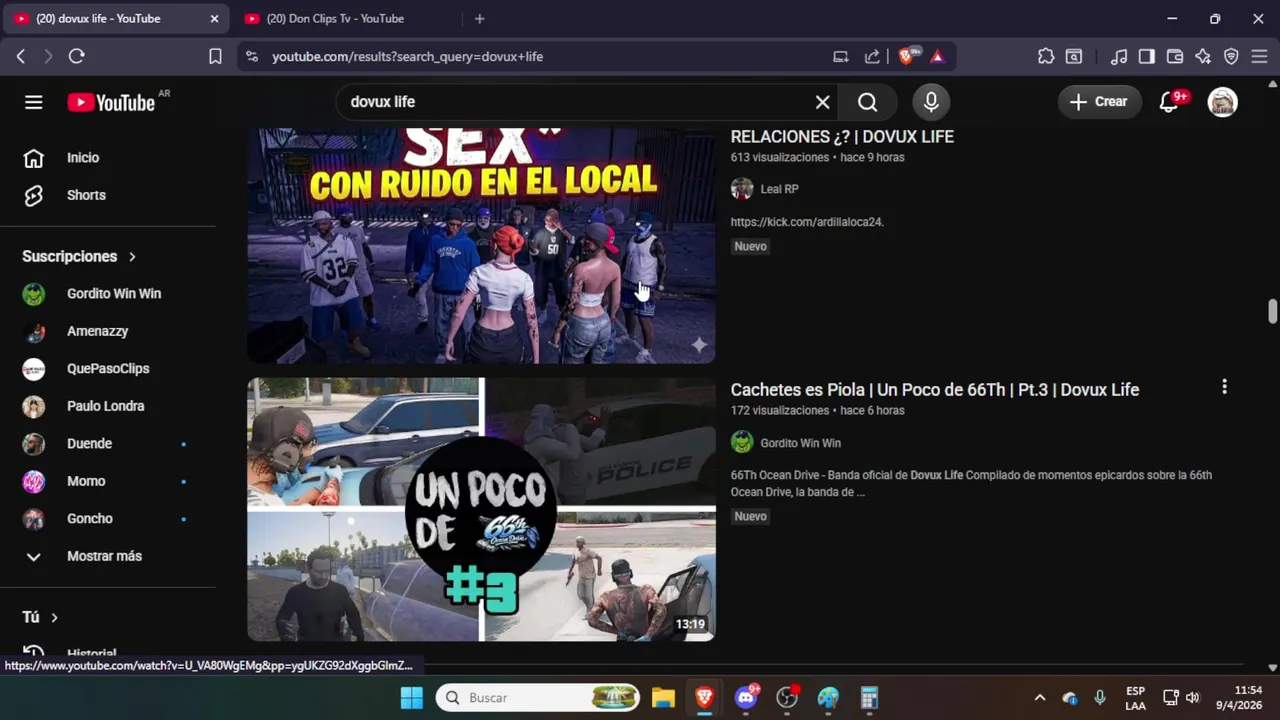The width and height of the screenshot is (1280, 720).
Task: Click Gordito Win Win result avatar
Action: click(x=742, y=442)
